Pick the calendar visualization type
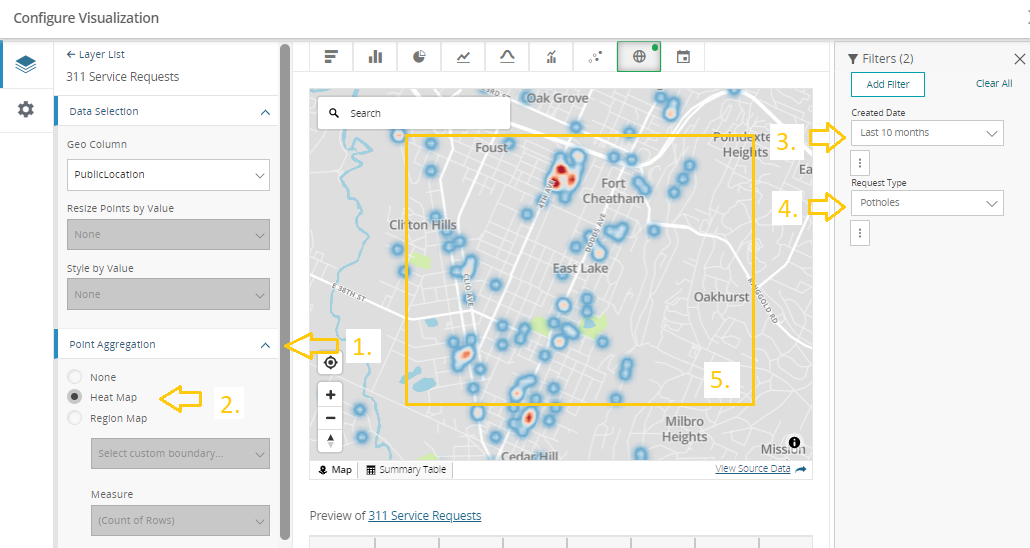Image resolution: width=1030 pixels, height=548 pixels. [683, 57]
